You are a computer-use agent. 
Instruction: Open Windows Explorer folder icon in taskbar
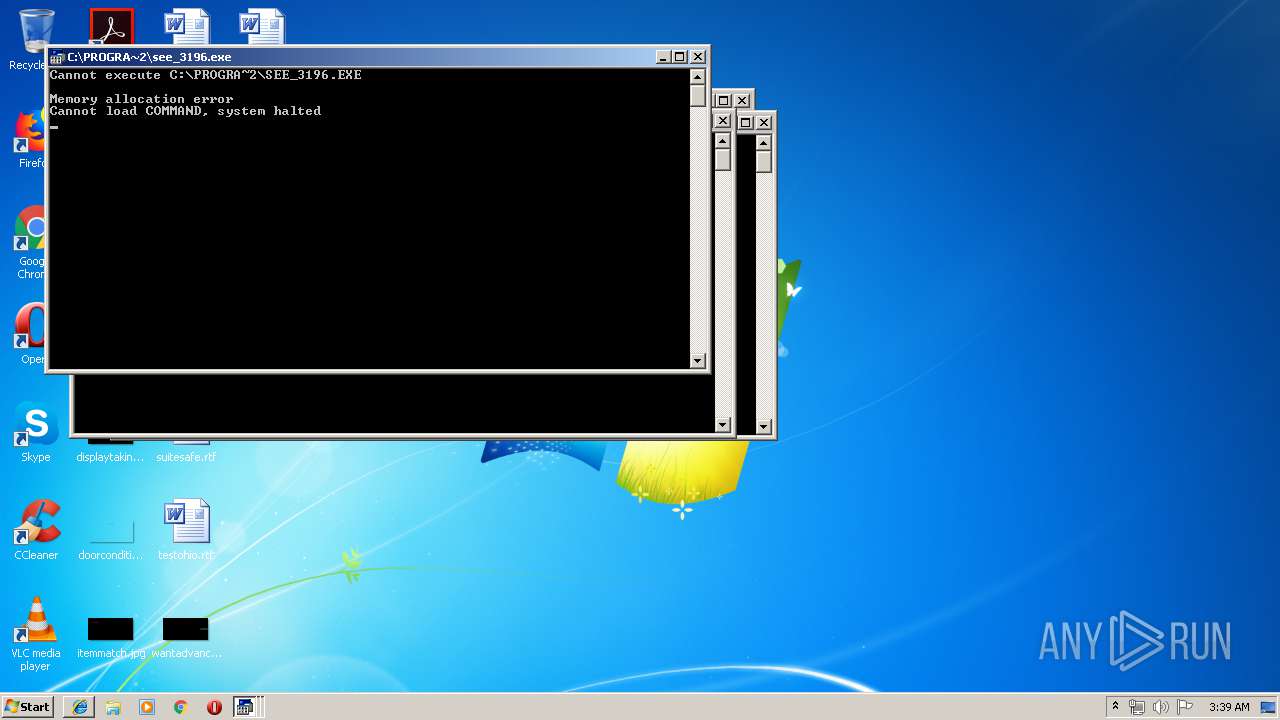(x=113, y=707)
